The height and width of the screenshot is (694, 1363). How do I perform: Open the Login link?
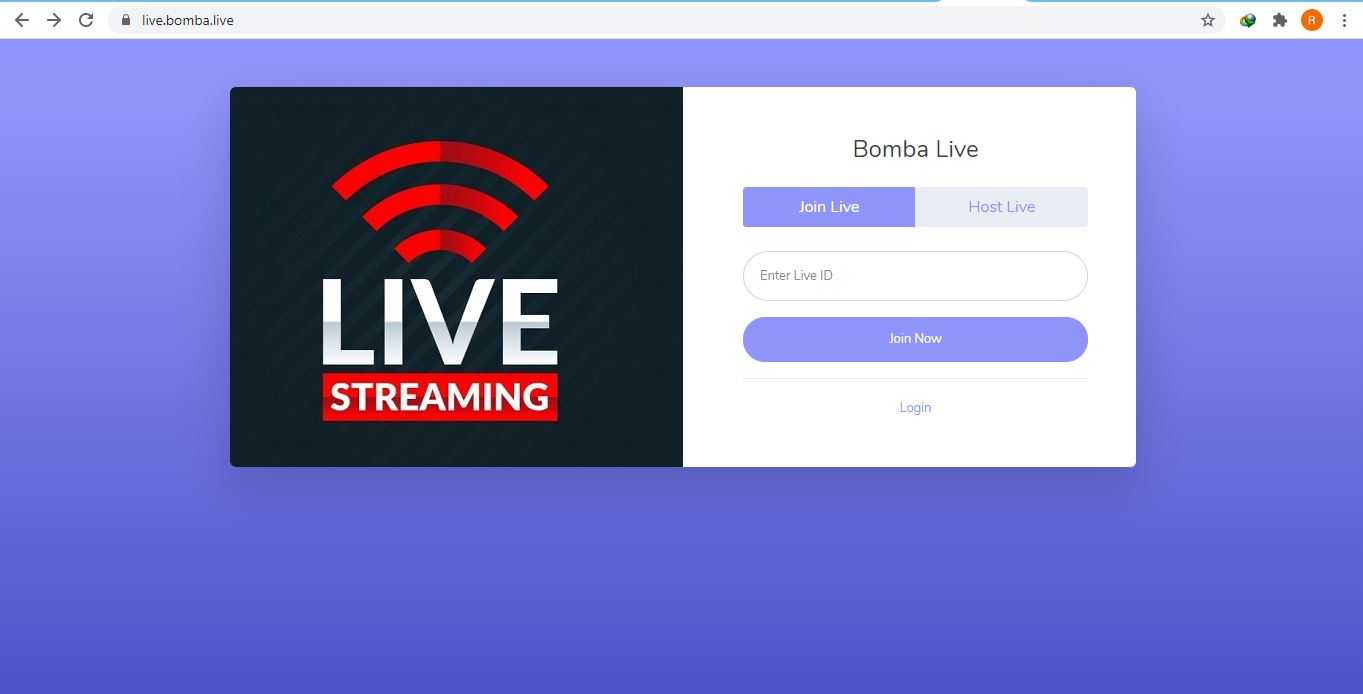915,407
